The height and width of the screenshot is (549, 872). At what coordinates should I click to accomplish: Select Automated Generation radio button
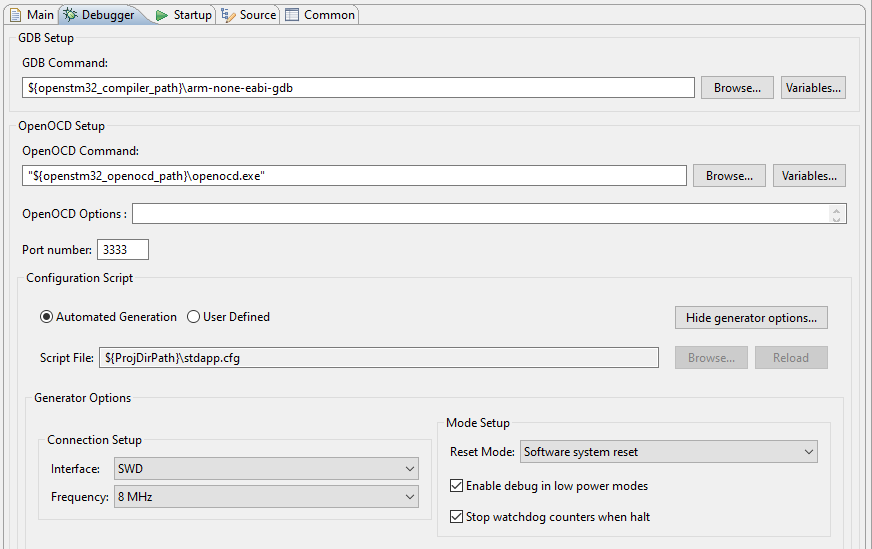pyautogui.click(x=47, y=317)
